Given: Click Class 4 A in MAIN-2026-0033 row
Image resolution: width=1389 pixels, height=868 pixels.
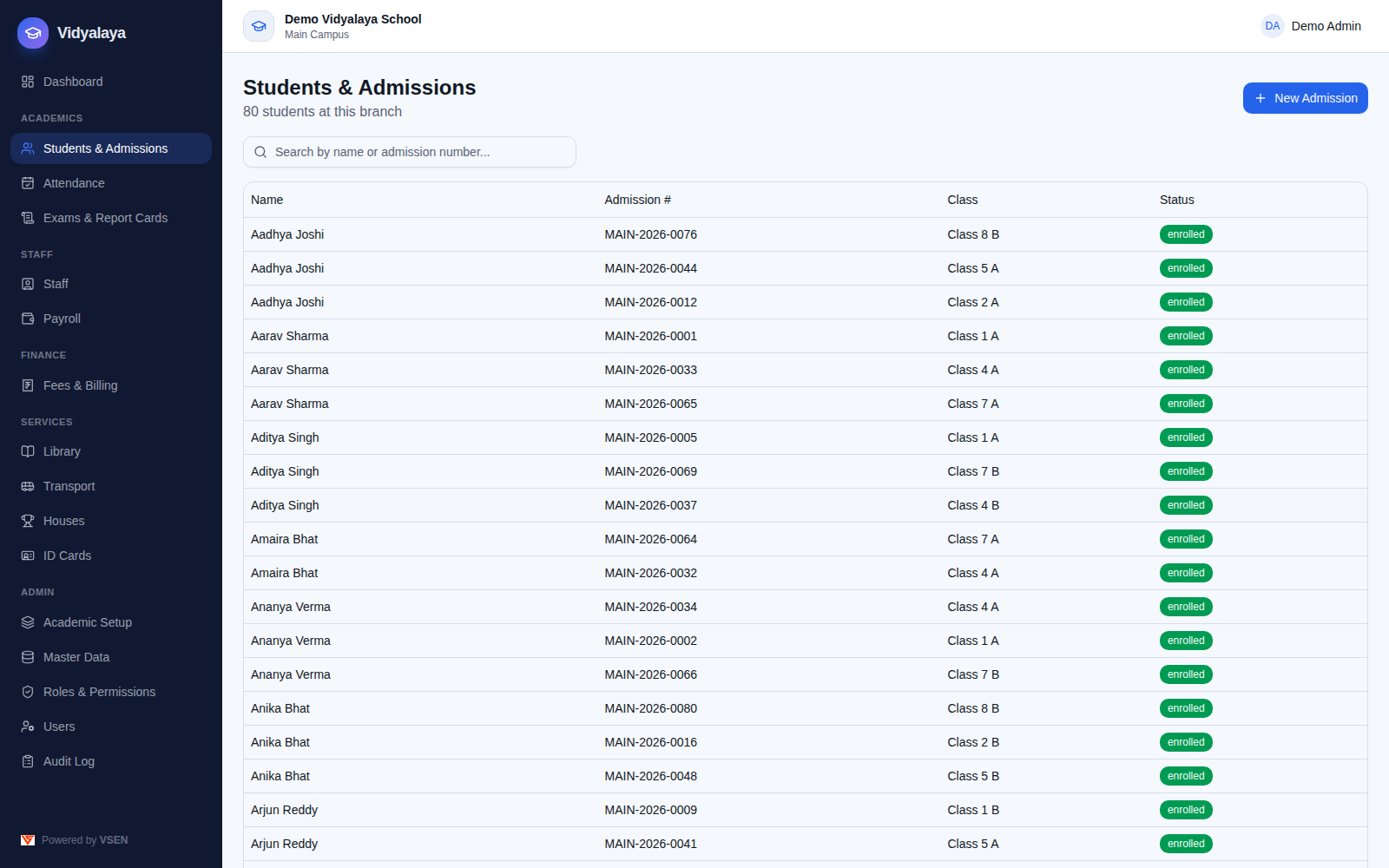Looking at the screenshot, I should [x=973, y=370].
